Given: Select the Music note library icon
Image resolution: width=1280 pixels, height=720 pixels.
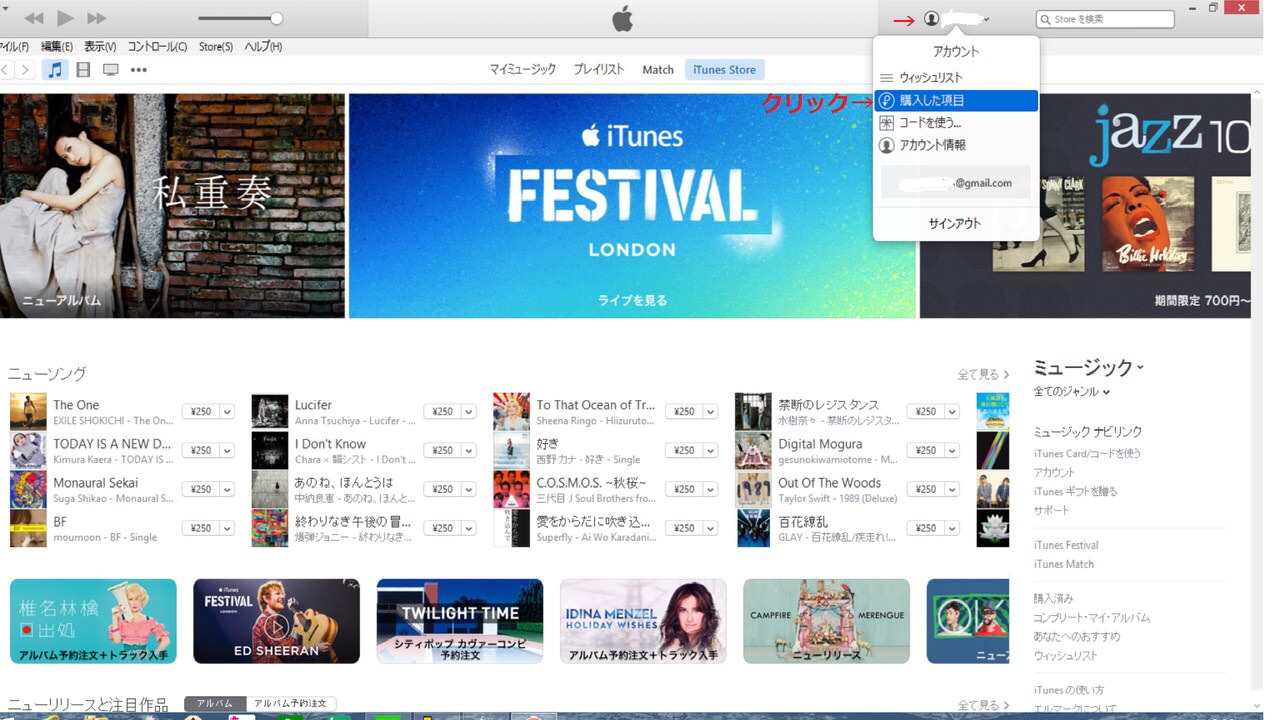Looking at the screenshot, I should [x=56, y=70].
